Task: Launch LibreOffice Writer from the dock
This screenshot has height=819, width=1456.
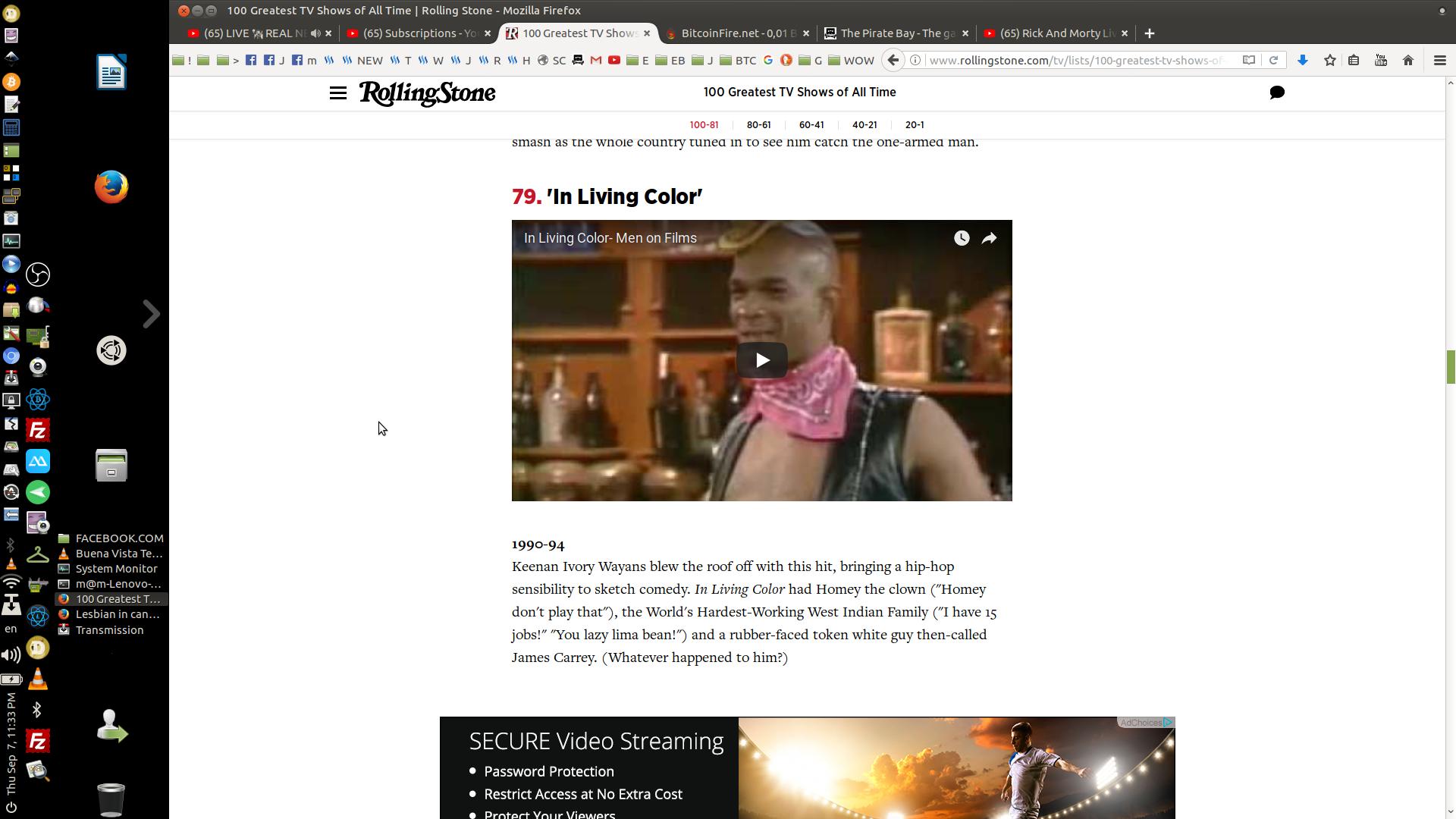Action: click(x=111, y=72)
